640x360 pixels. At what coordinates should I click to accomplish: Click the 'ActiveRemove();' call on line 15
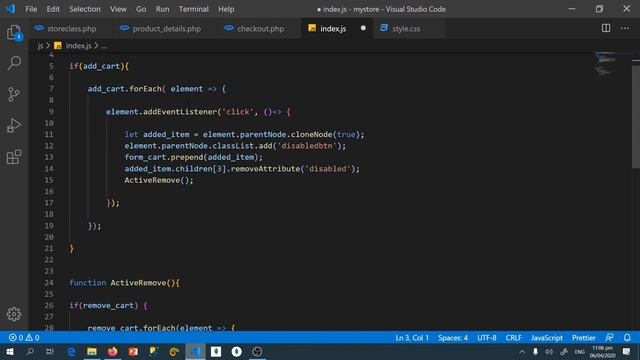(159, 180)
